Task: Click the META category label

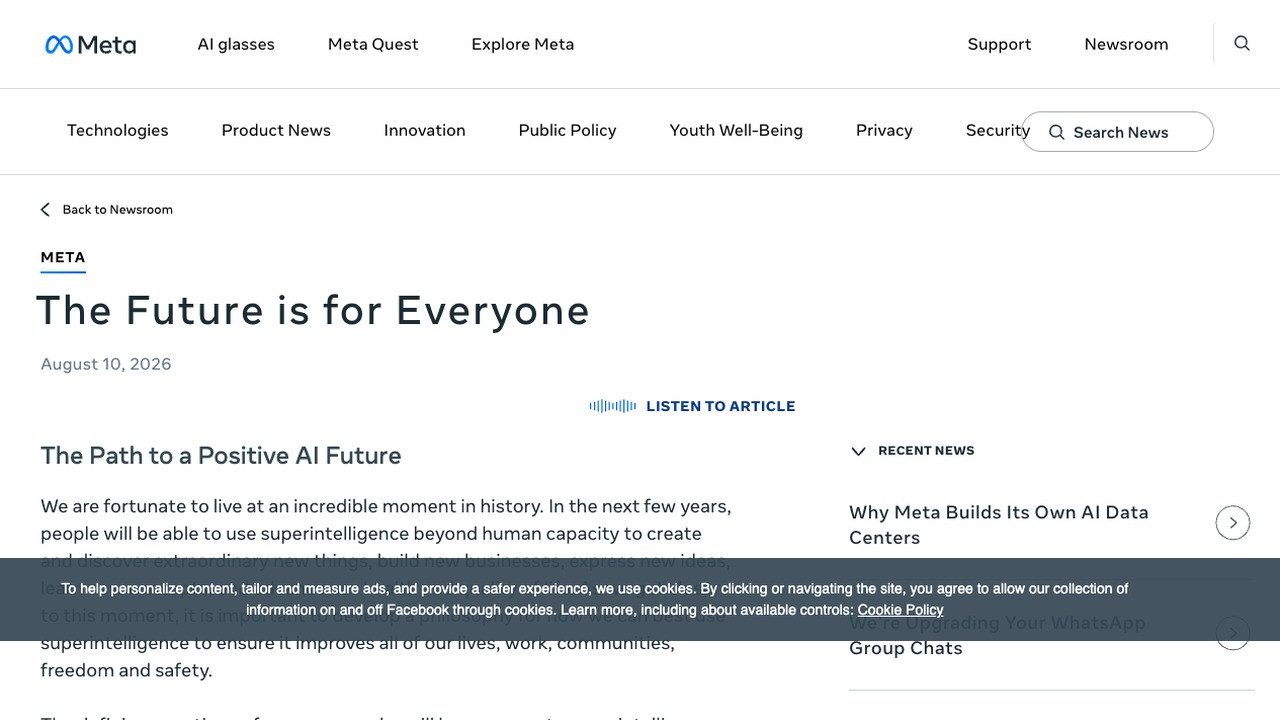Action: 63,258
